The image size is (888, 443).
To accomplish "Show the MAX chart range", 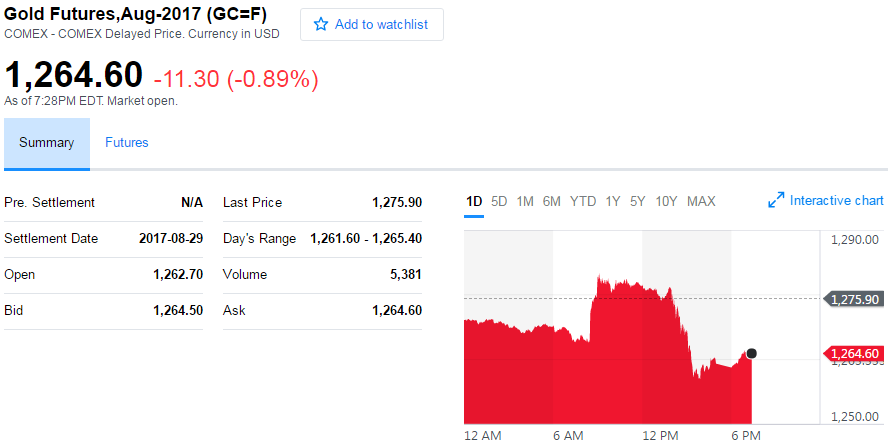I will pyautogui.click(x=701, y=201).
